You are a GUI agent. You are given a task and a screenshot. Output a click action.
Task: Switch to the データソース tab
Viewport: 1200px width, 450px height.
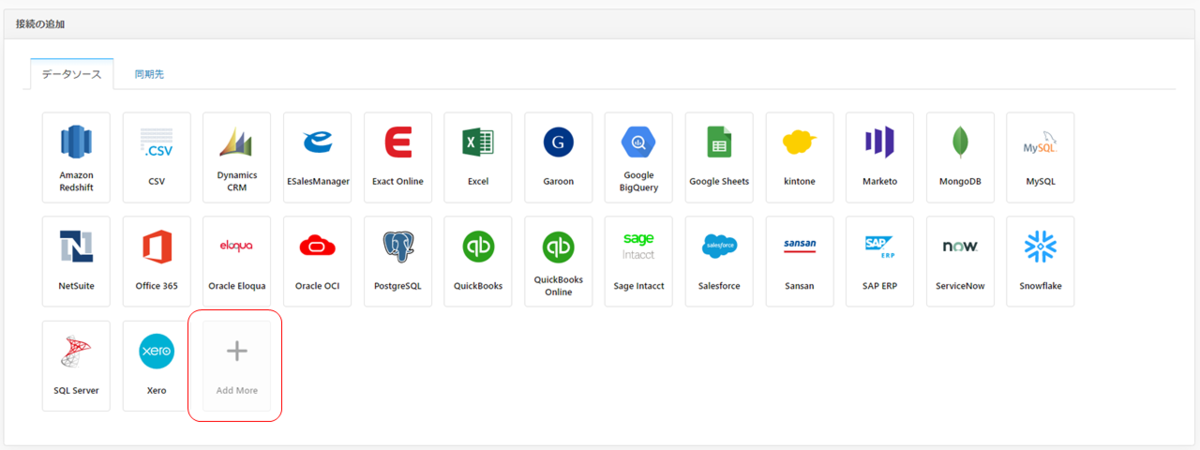pyautogui.click(x=72, y=75)
